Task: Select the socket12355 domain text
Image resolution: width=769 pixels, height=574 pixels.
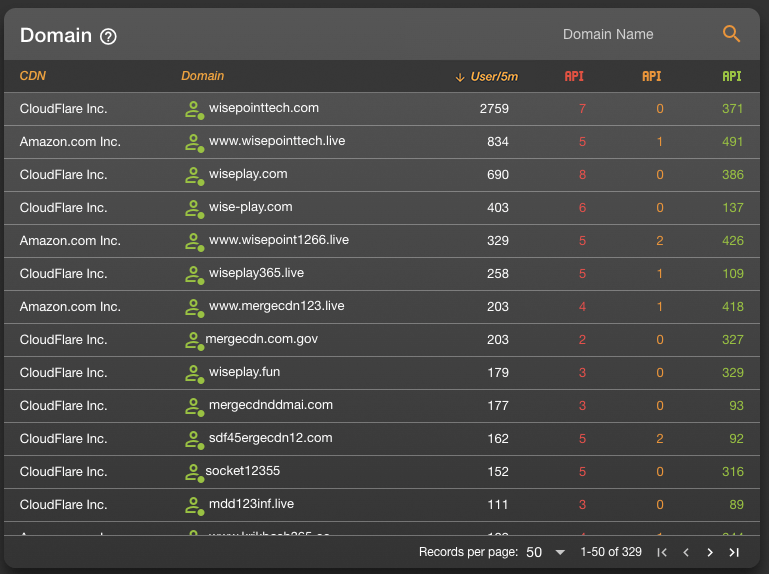Action: 243,471
